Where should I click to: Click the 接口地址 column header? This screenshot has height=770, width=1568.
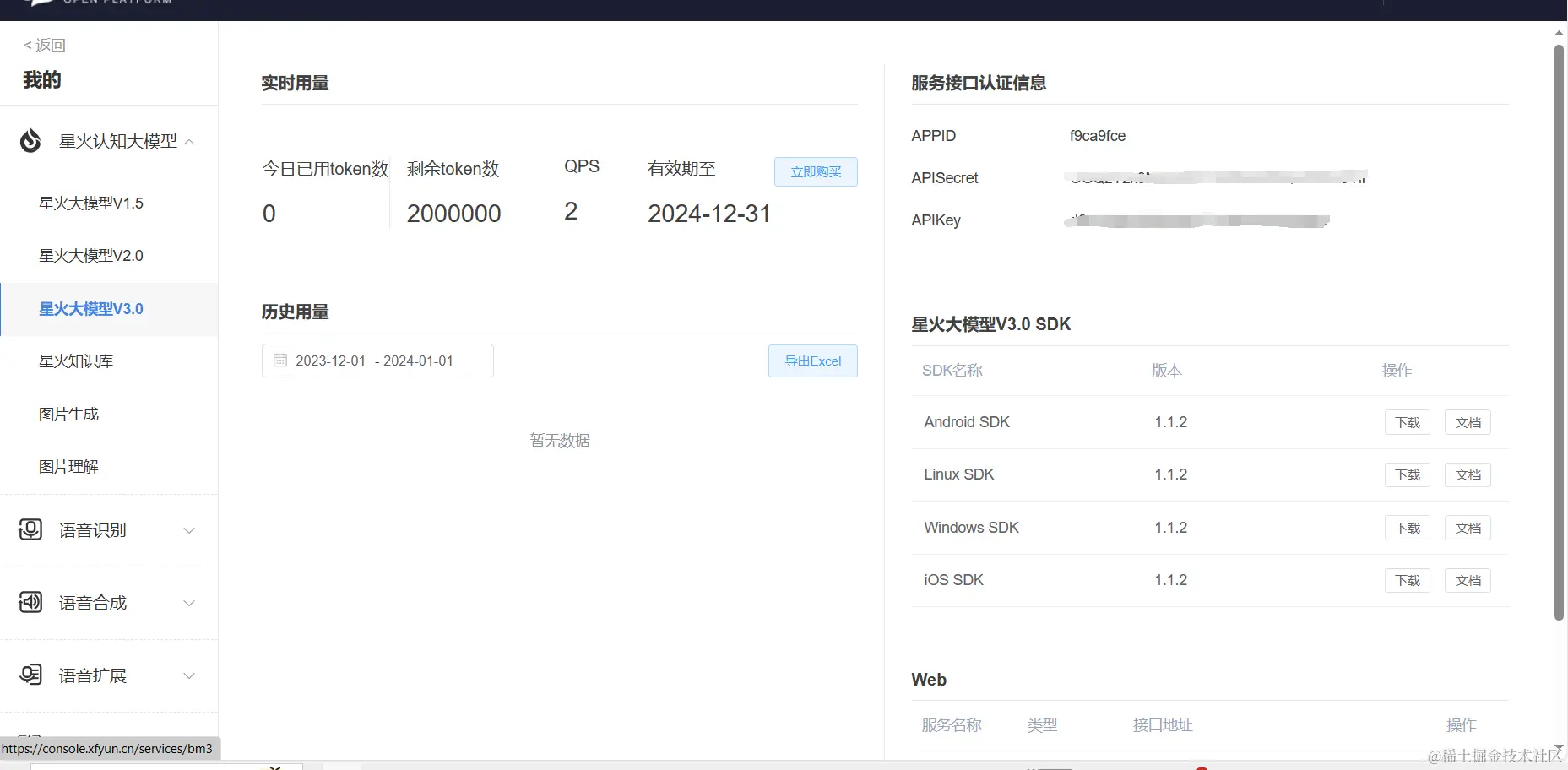(1163, 724)
